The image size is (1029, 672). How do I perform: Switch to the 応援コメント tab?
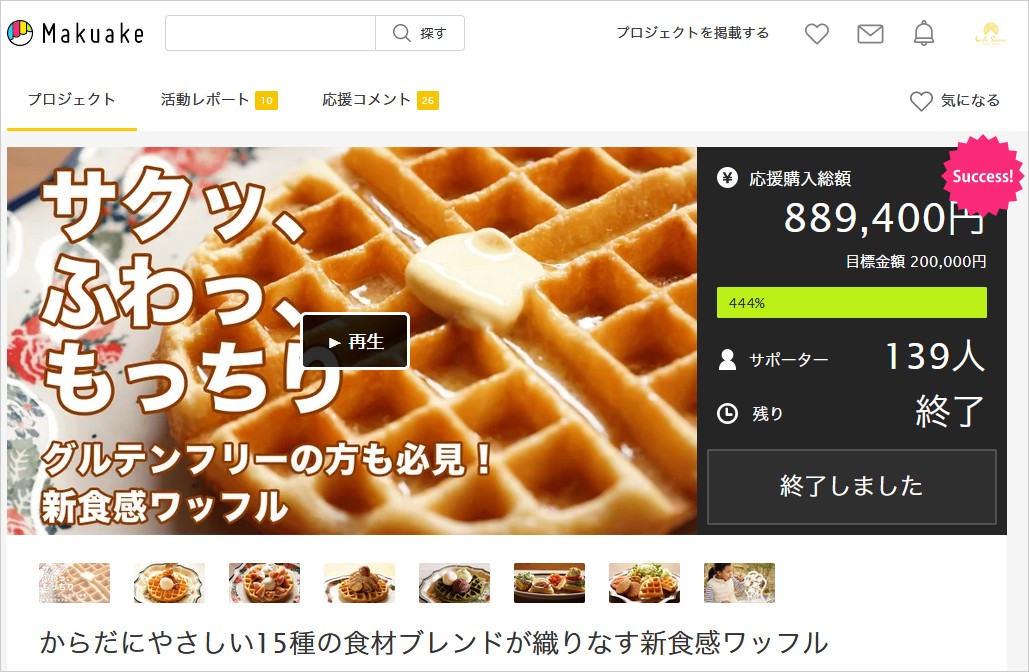click(380, 100)
